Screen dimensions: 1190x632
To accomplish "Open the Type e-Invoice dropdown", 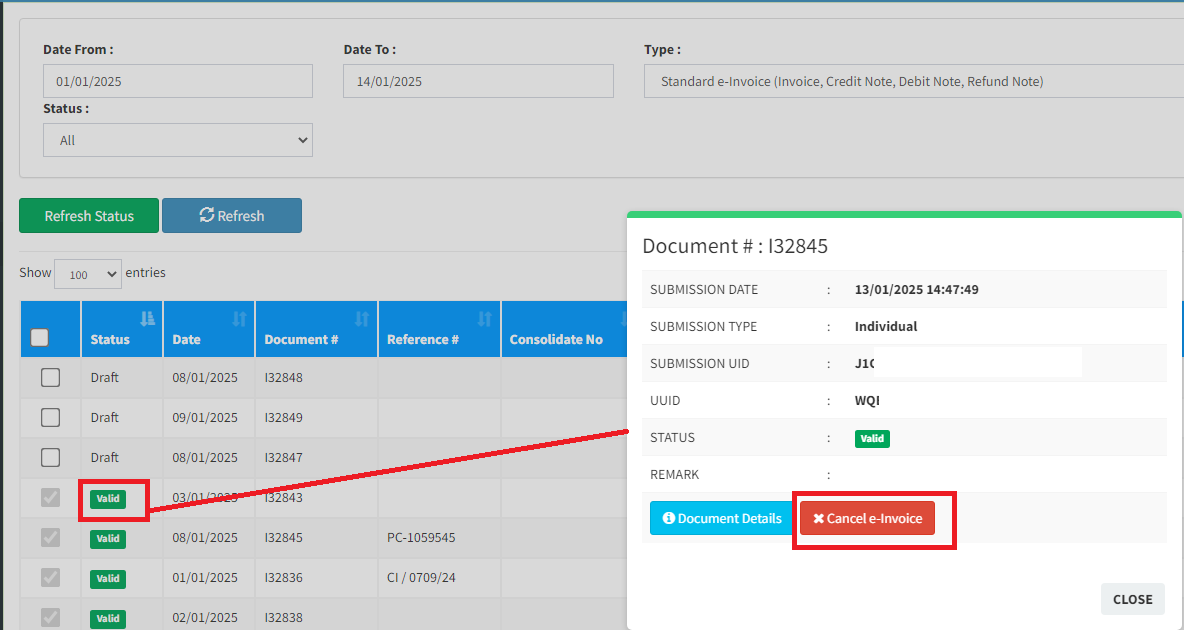I will click(914, 82).
